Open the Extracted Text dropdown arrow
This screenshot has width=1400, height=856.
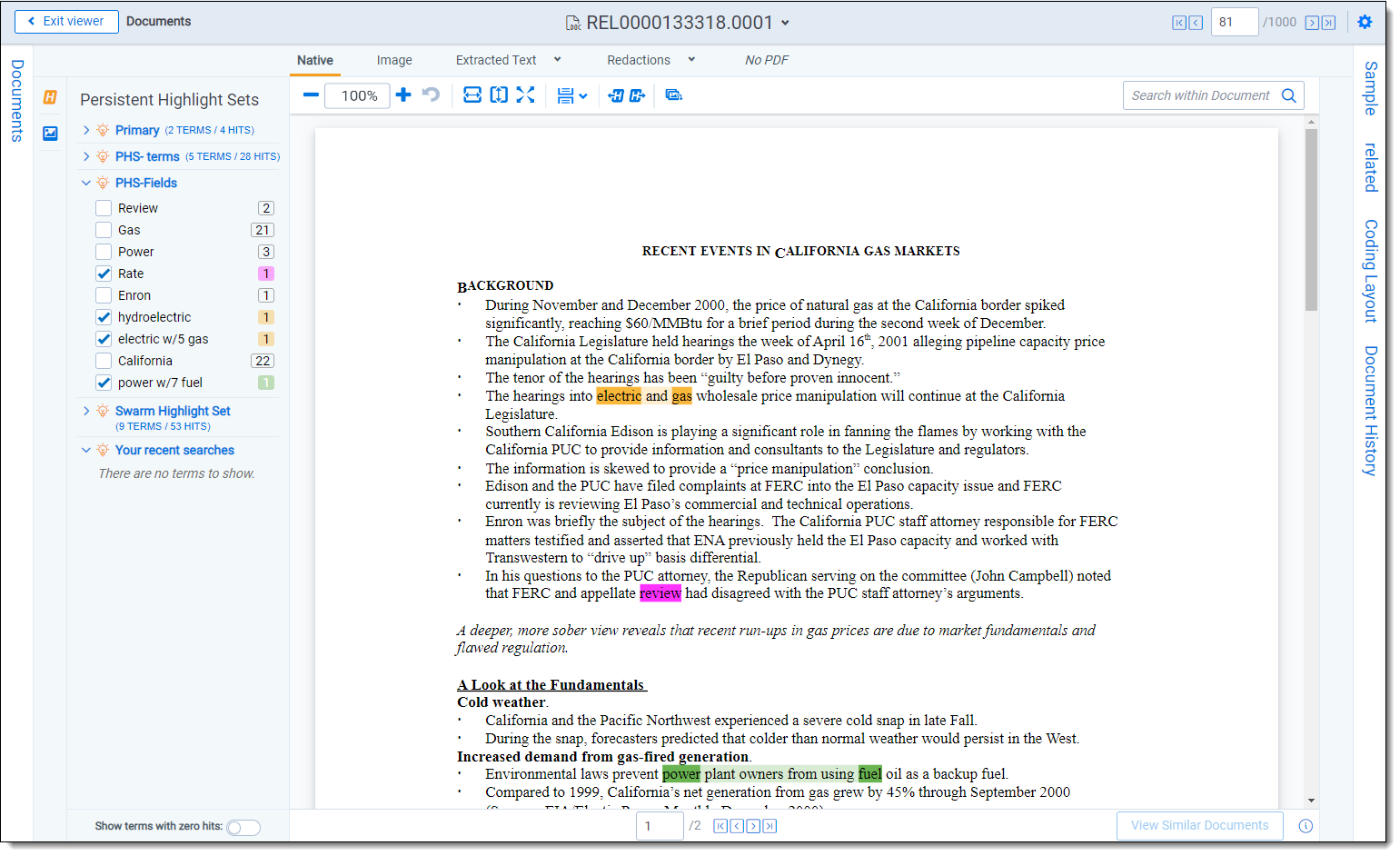pos(557,60)
